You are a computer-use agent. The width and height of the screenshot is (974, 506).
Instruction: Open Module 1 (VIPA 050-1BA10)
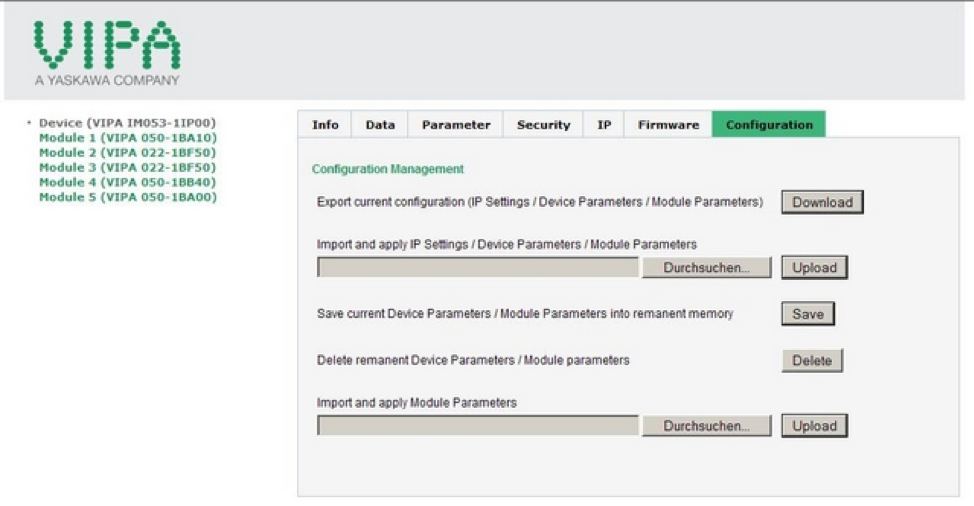pyautogui.click(x=128, y=138)
